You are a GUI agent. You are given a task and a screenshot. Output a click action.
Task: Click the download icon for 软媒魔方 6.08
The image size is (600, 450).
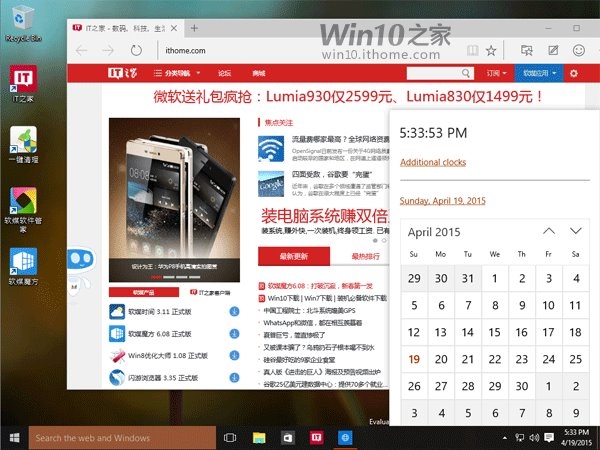(234, 333)
